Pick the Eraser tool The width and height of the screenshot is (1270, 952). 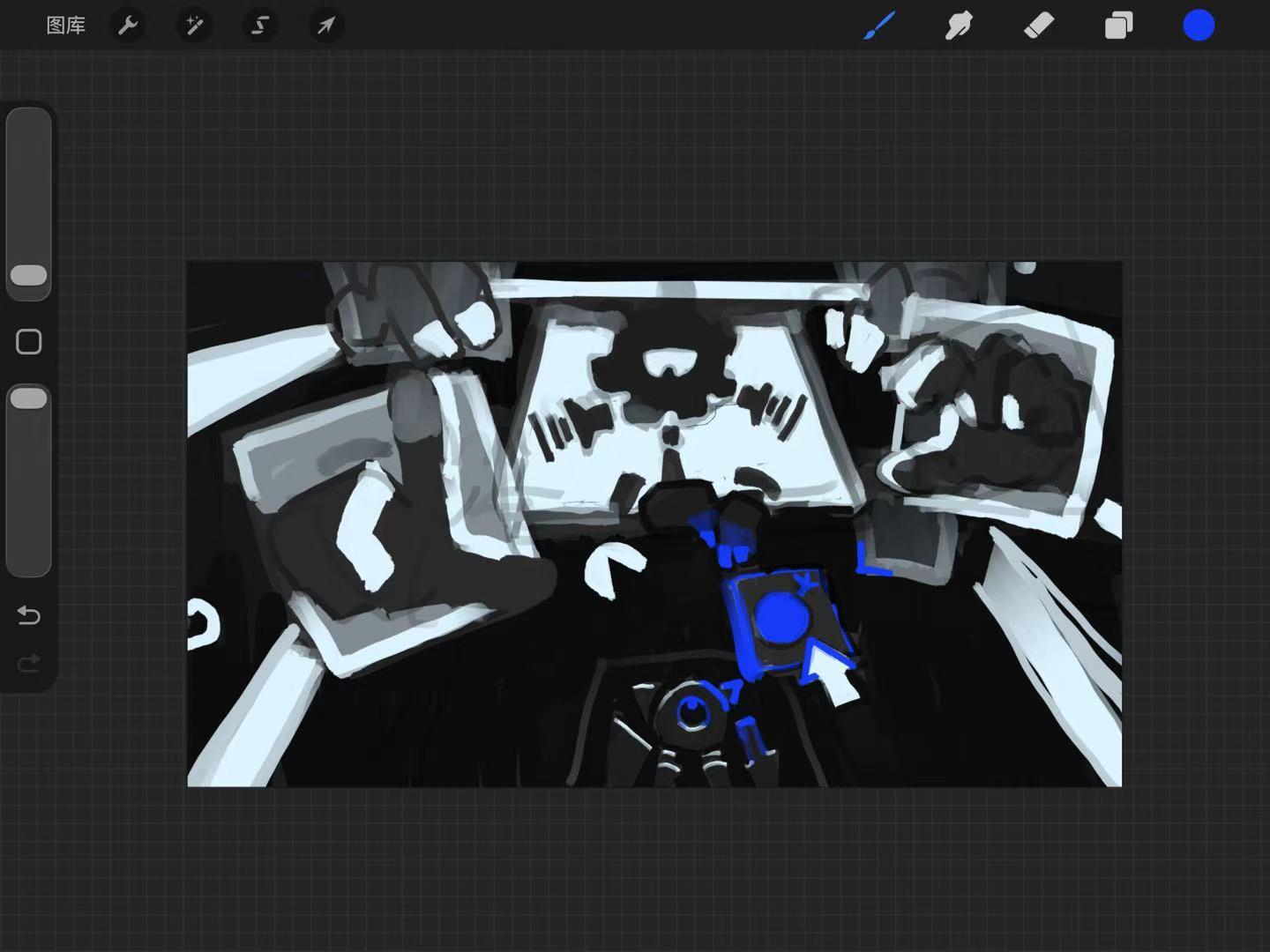(x=1039, y=26)
